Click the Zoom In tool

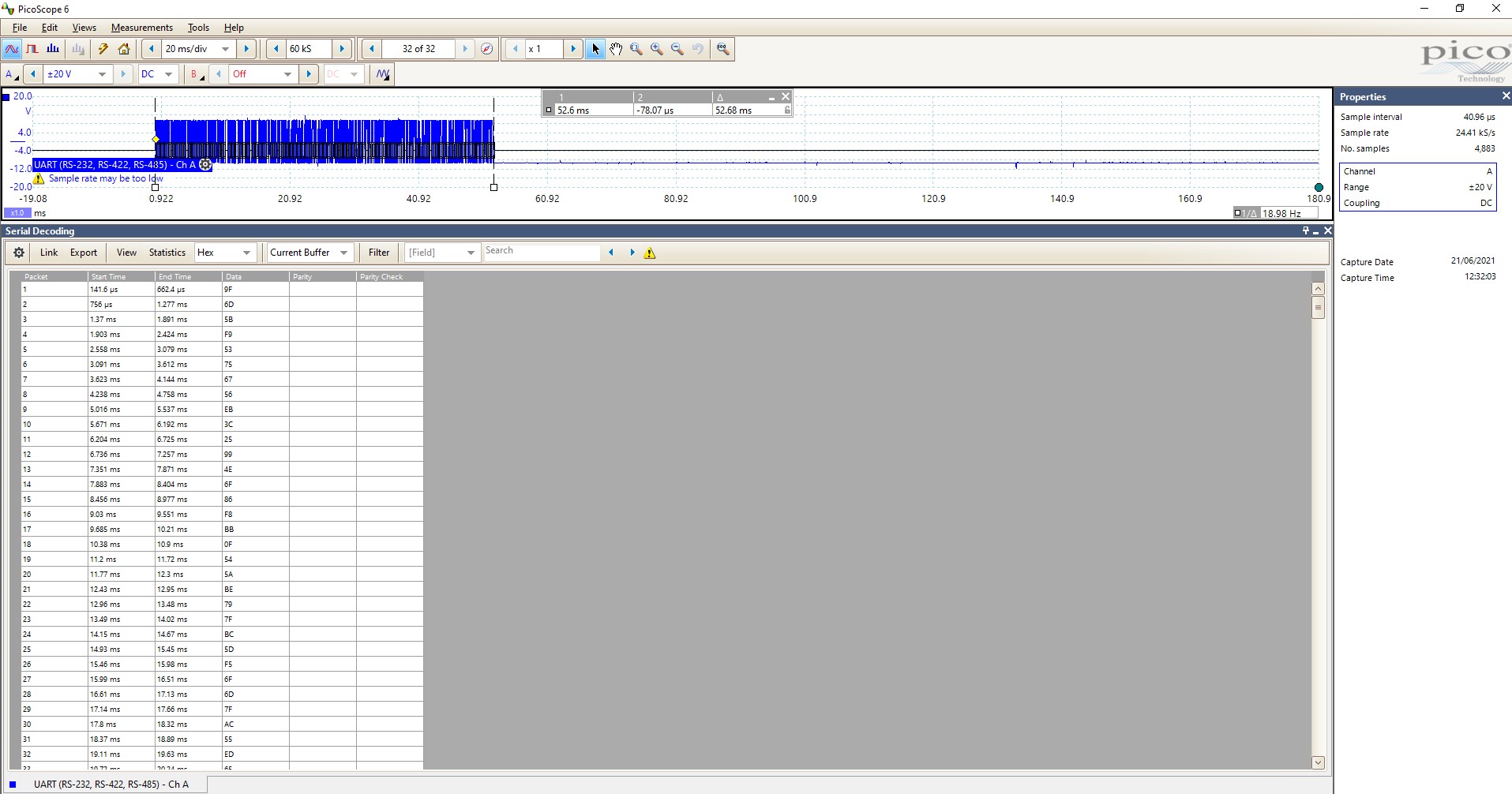tap(657, 49)
